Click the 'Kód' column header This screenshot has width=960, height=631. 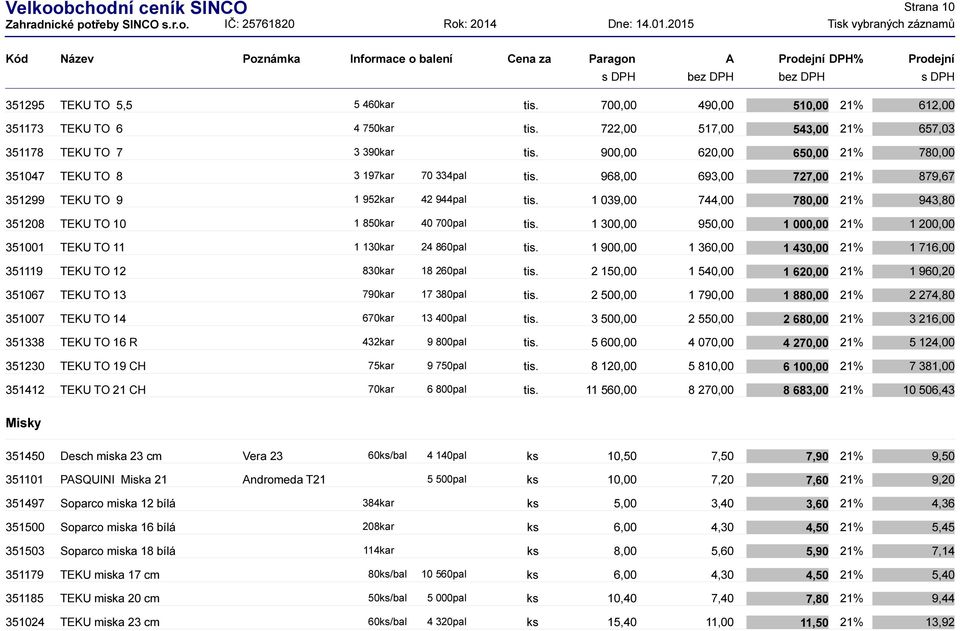pyautogui.click(x=17, y=59)
